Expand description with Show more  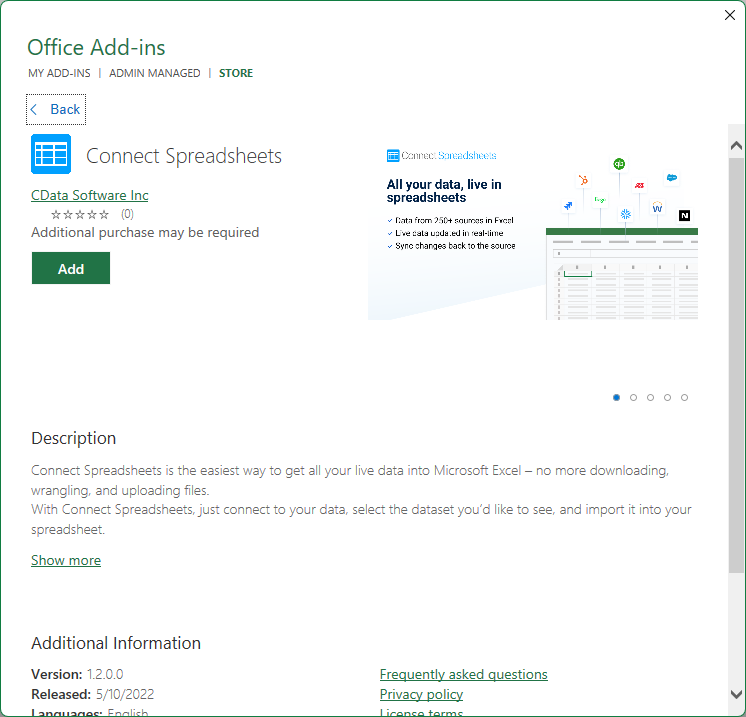[x=66, y=560]
